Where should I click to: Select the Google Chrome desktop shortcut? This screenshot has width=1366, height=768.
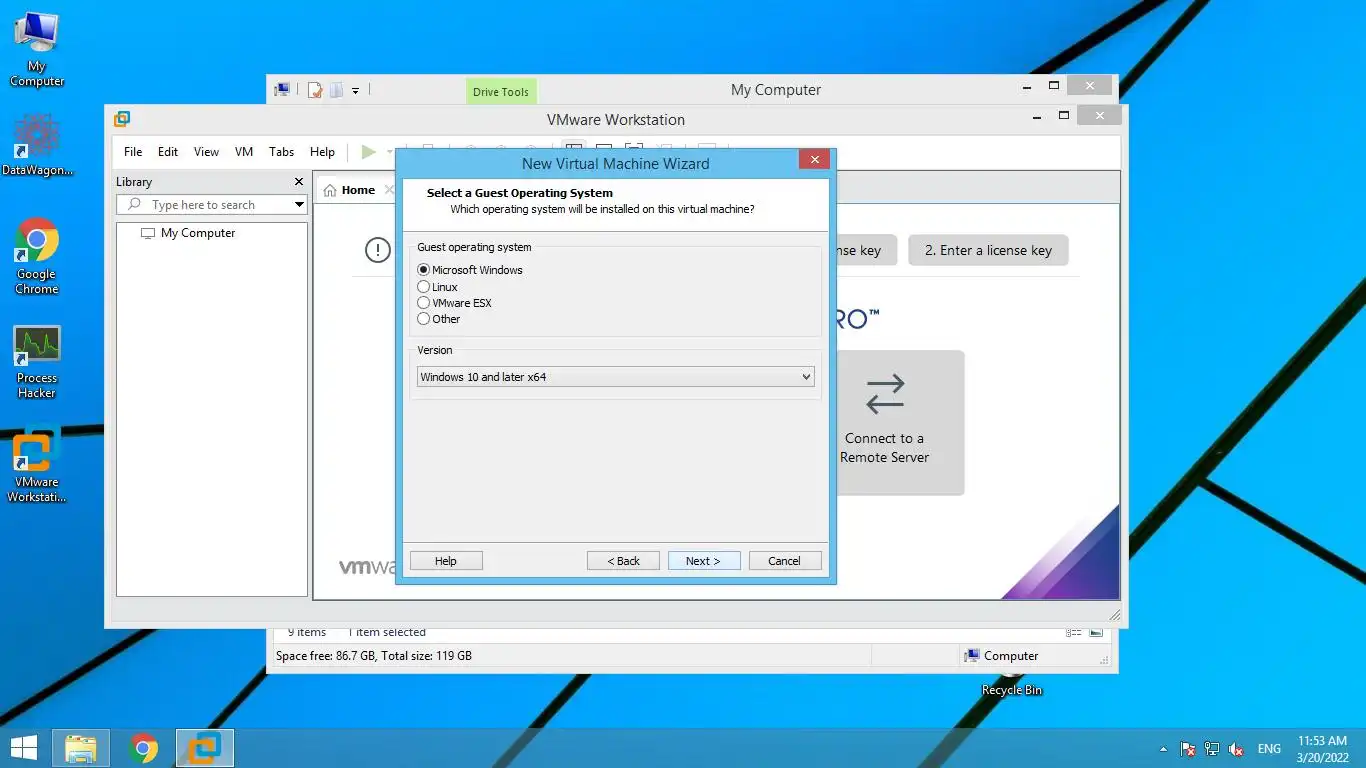coord(37,257)
